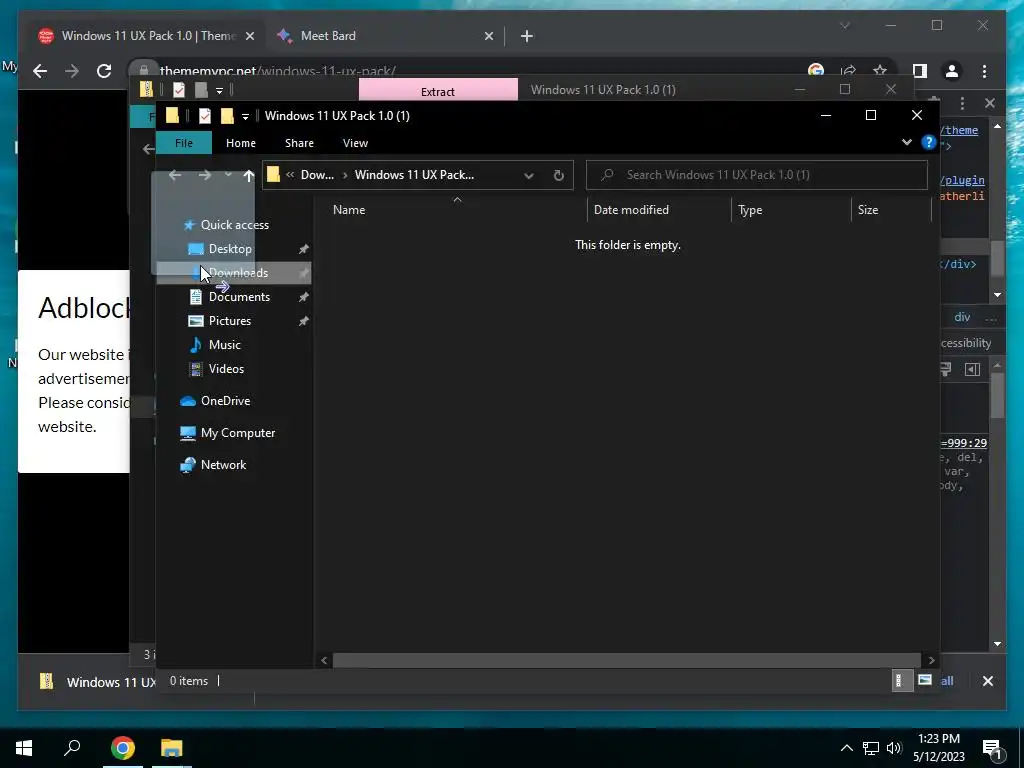Open notification center icon
Screen dimensions: 1024x768
[x=992, y=748]
